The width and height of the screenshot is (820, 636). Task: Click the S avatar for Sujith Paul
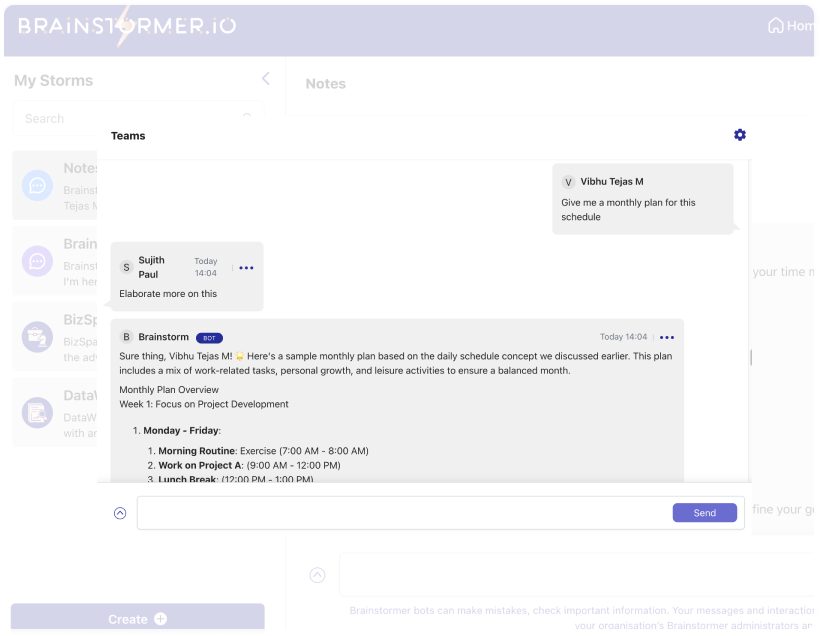point(126,268)
